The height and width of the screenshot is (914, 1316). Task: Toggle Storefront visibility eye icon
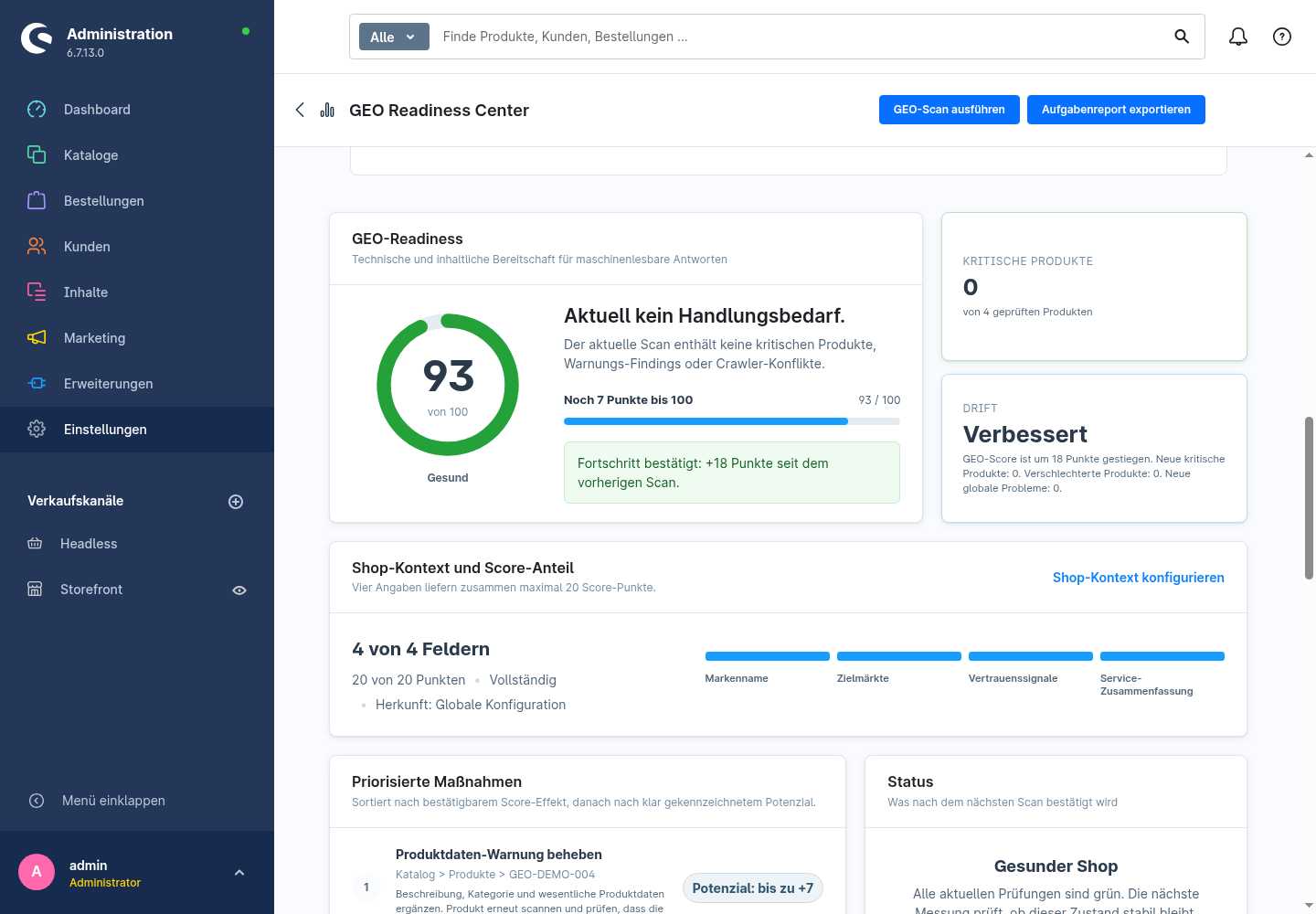(x=239, y=590)
